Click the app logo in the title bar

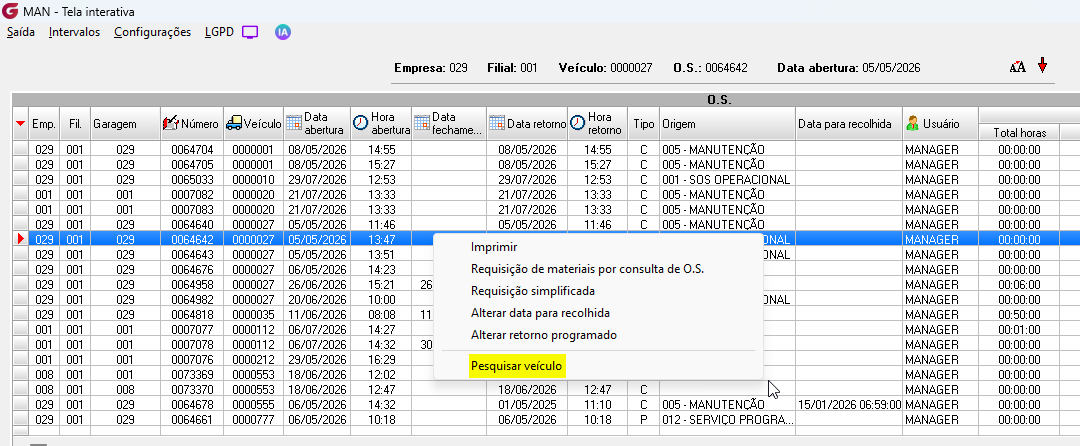(x=11, y=12)
